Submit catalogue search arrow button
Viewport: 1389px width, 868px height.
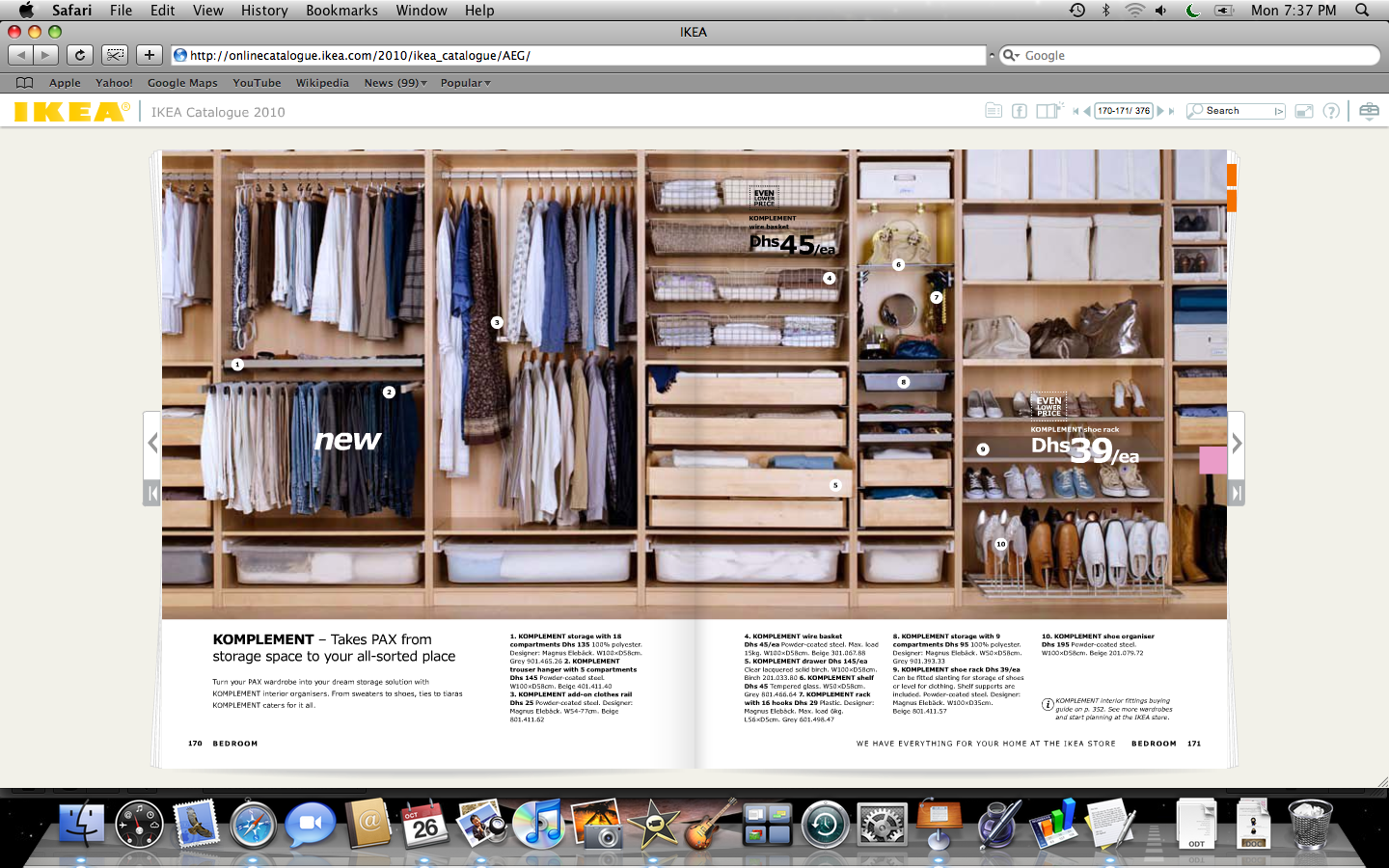point(1279,111)
